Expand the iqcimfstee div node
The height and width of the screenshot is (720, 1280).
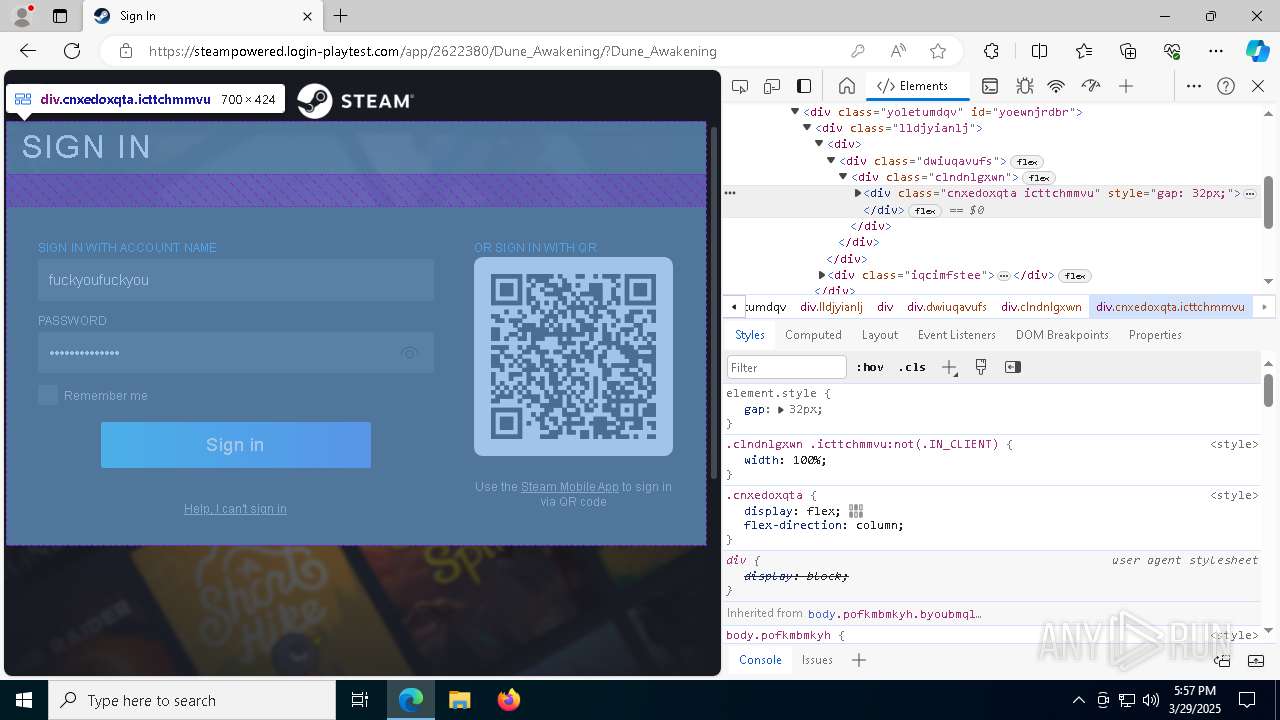(x=822, y=275)
